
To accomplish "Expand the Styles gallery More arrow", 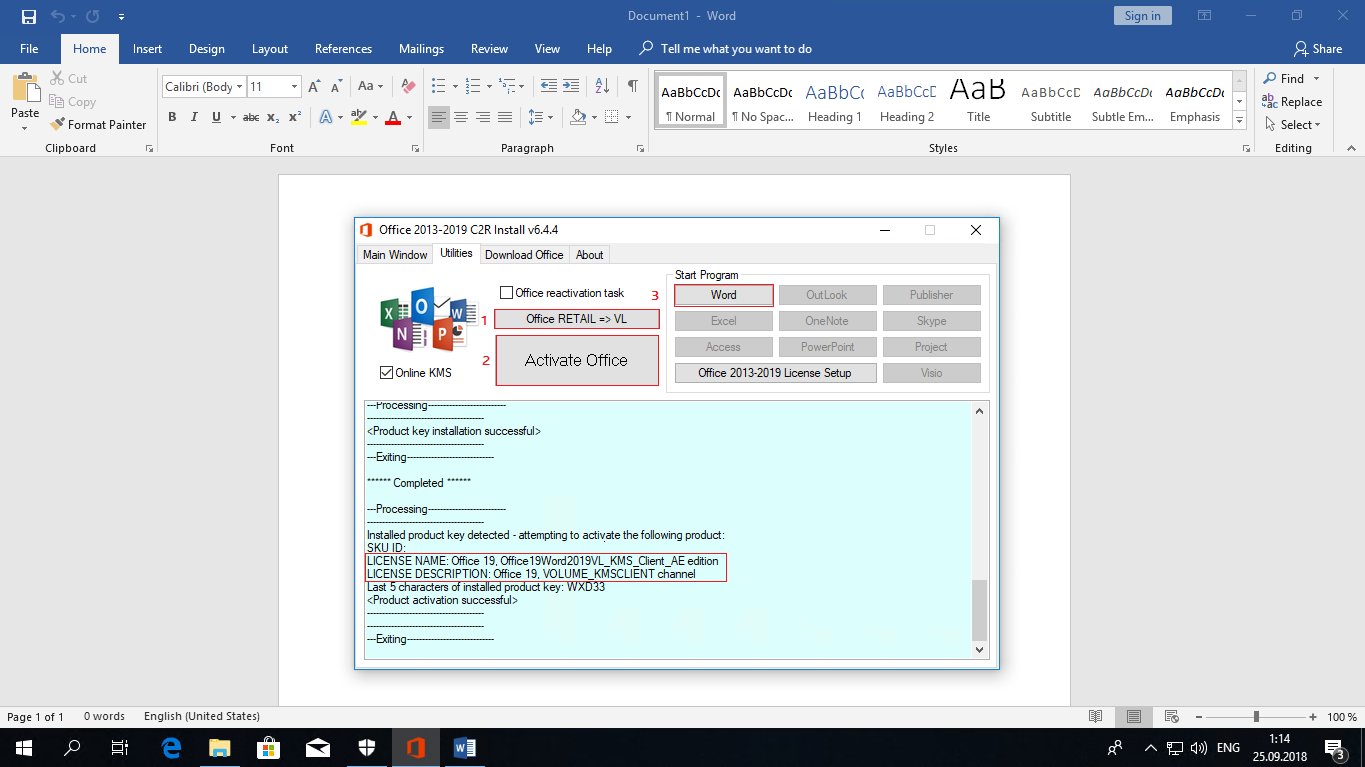I will coord(1240,121).
